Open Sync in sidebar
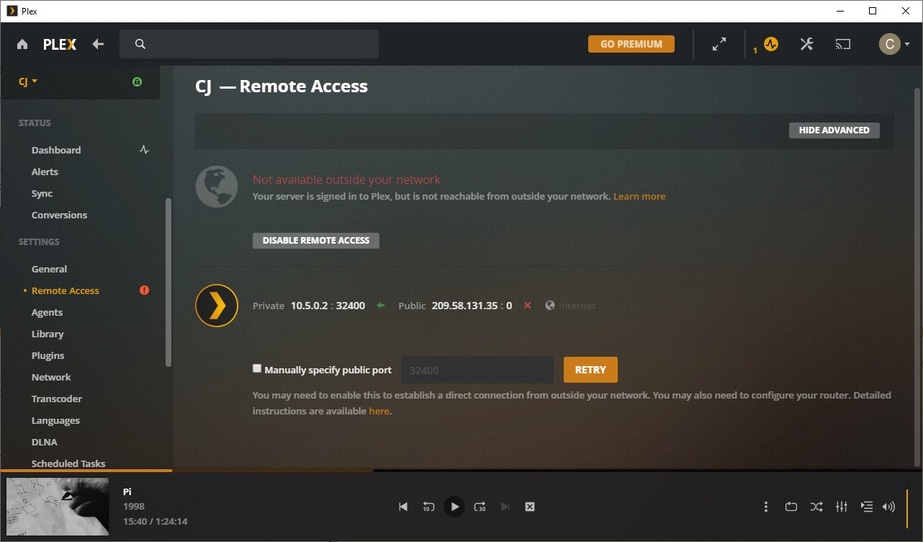This screenshot has width=923, height=542. point(42,194)
